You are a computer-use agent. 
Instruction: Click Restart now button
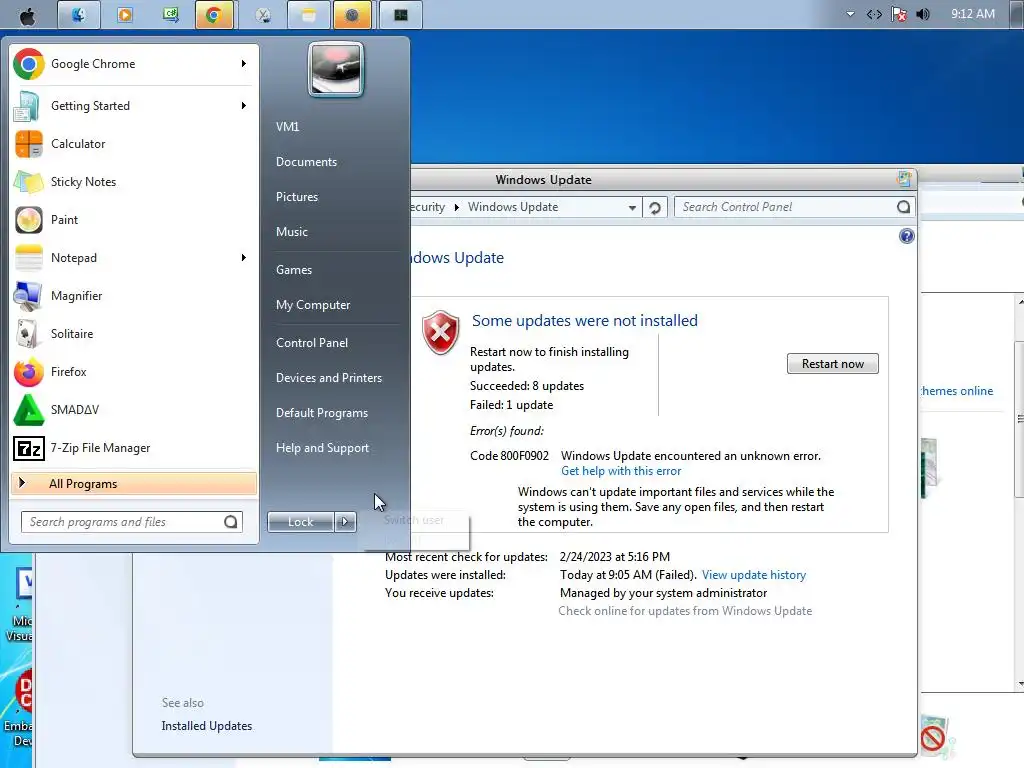[x=833, y=364]
